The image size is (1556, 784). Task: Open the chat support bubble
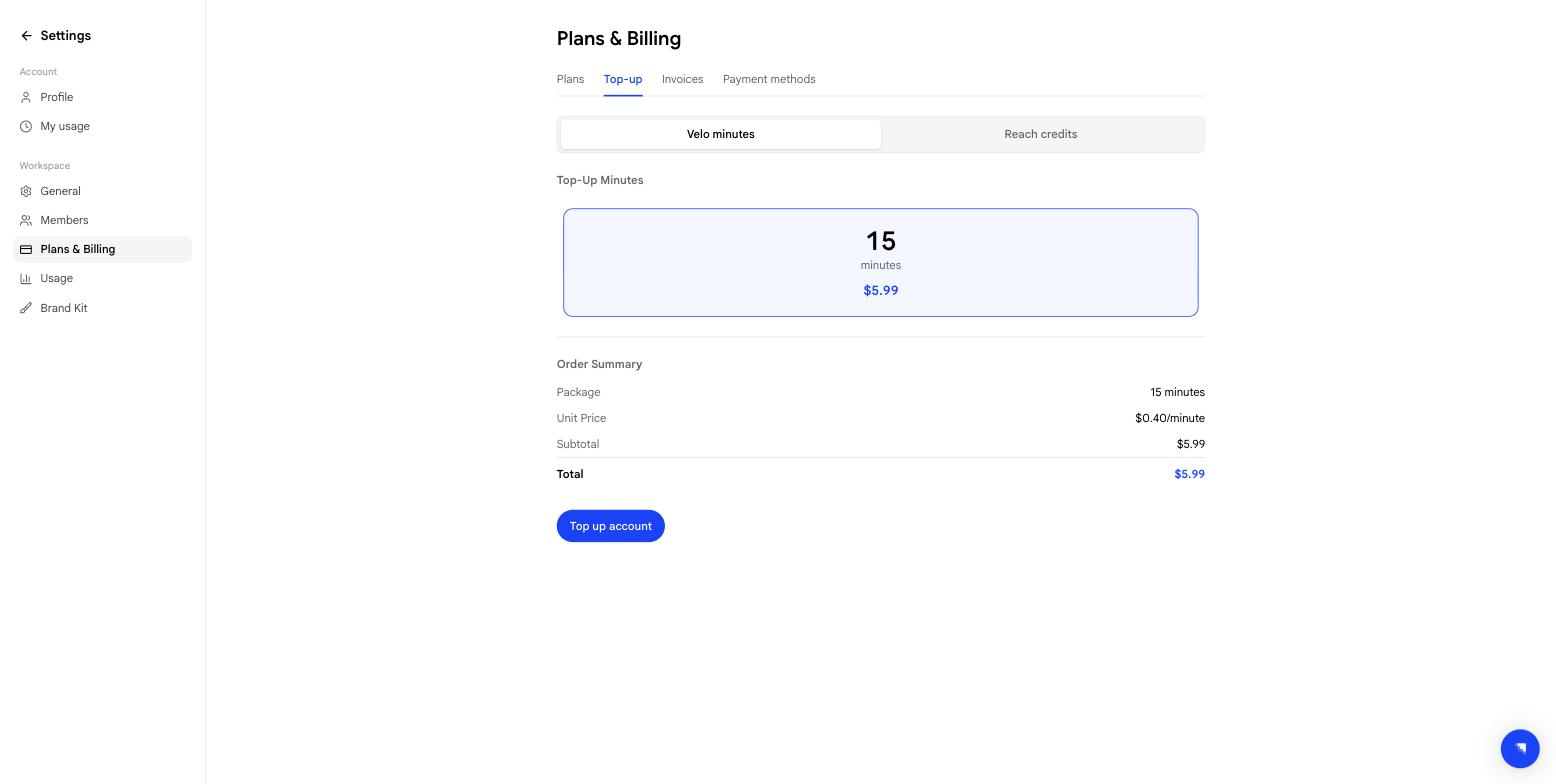coord(1520,748)
